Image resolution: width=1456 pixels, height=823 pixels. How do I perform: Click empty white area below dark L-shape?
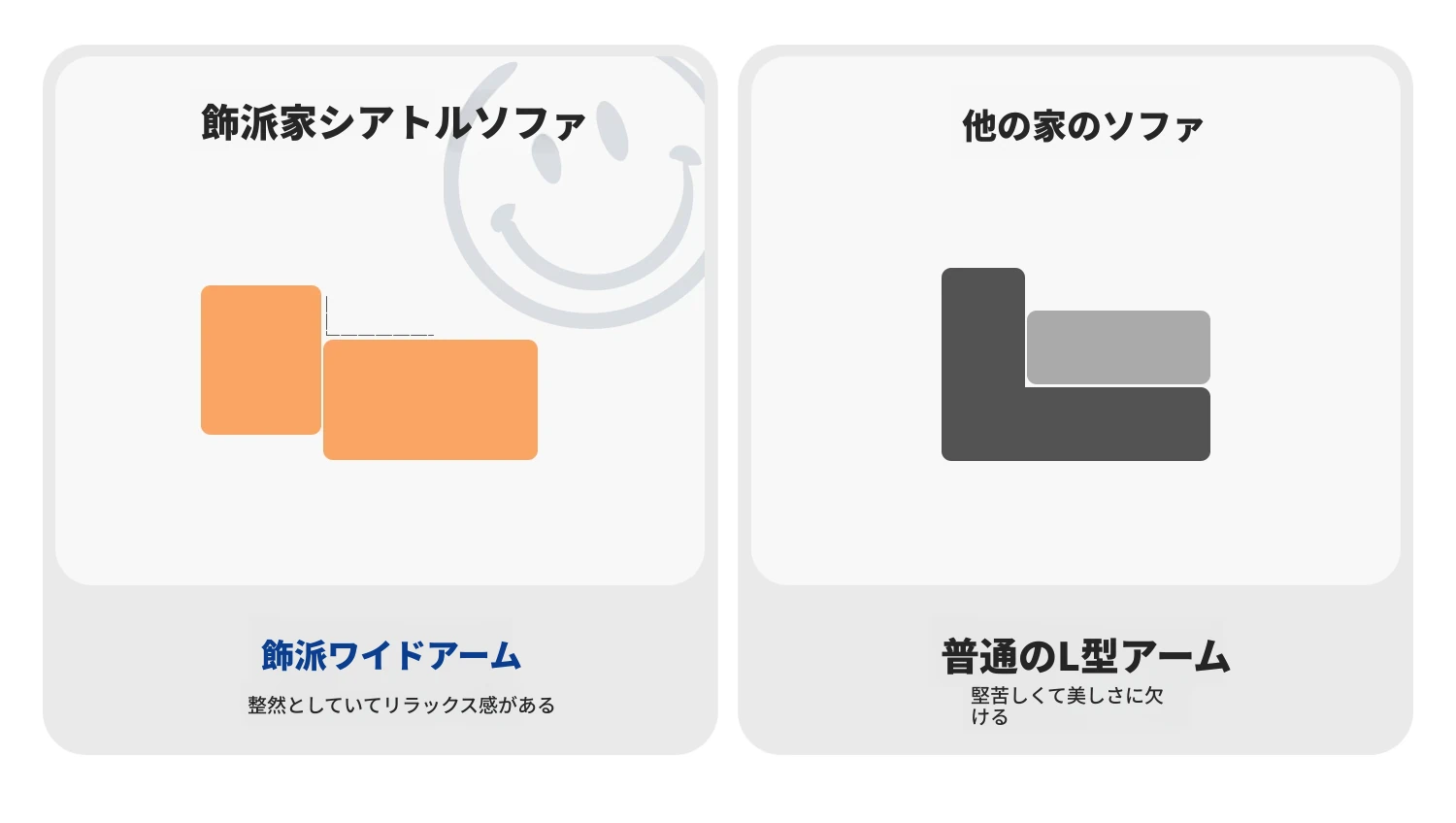(x=1075, y=524)
